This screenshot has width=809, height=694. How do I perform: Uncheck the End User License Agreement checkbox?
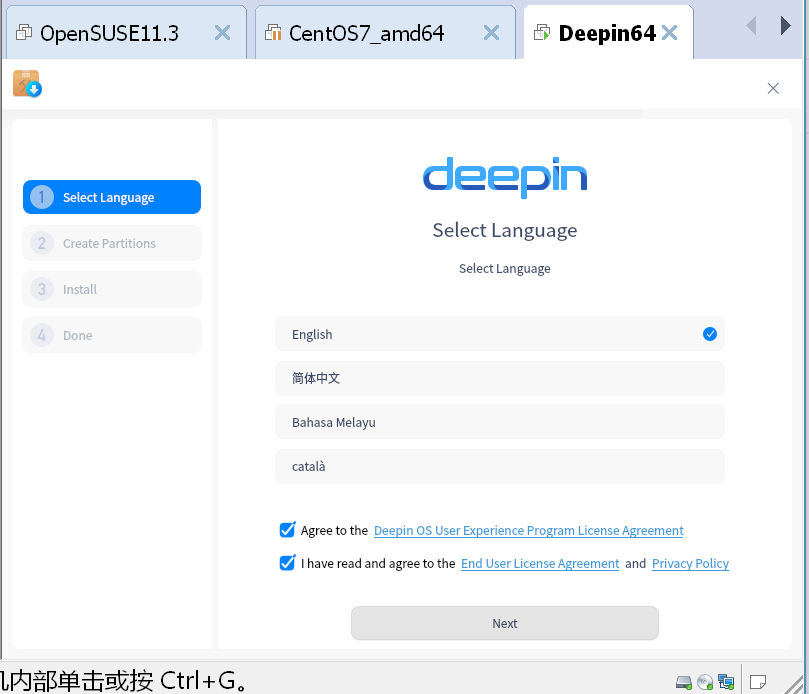pyautogui.click(x=287, y=563)
